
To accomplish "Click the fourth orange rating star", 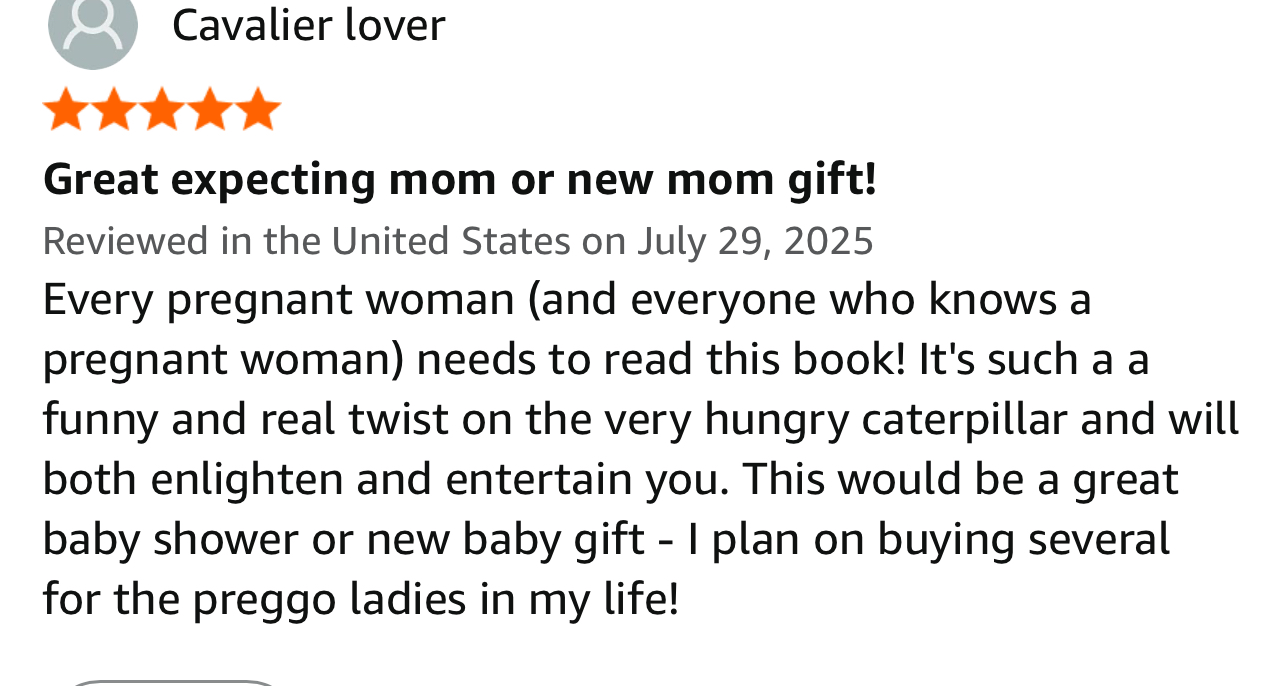I will coord(210,109).
